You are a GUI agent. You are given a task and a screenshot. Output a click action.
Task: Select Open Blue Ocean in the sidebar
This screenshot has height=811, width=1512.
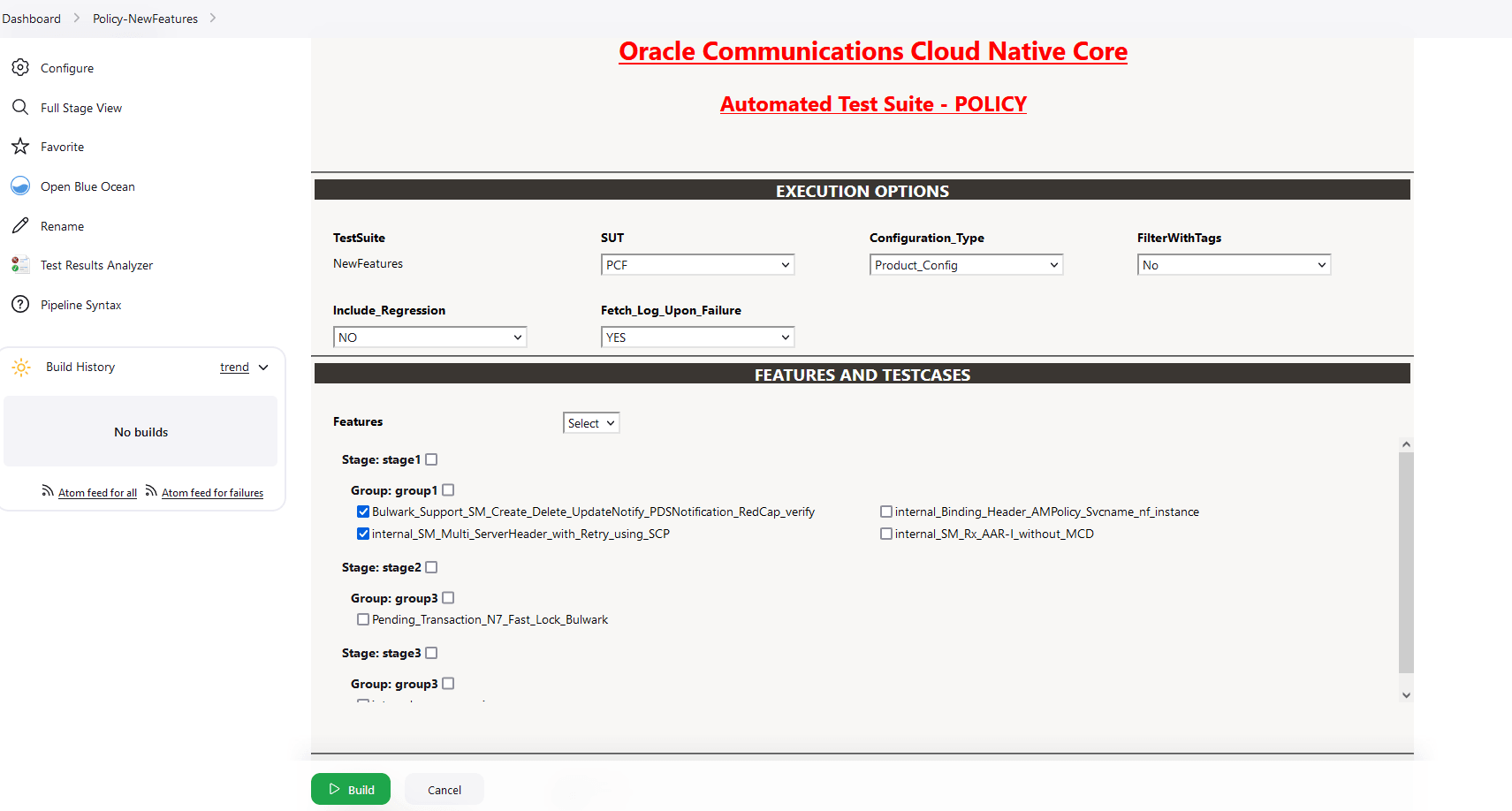(x=87, y=186)
